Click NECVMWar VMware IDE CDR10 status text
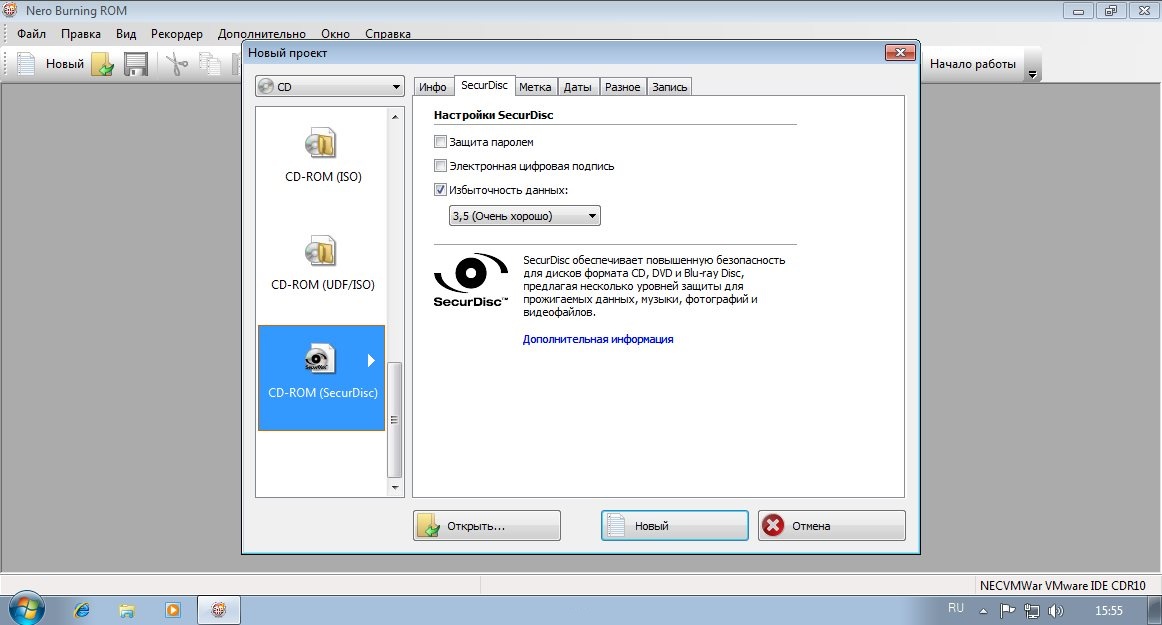This screenshot has width=1162, height=625. 1062,586
